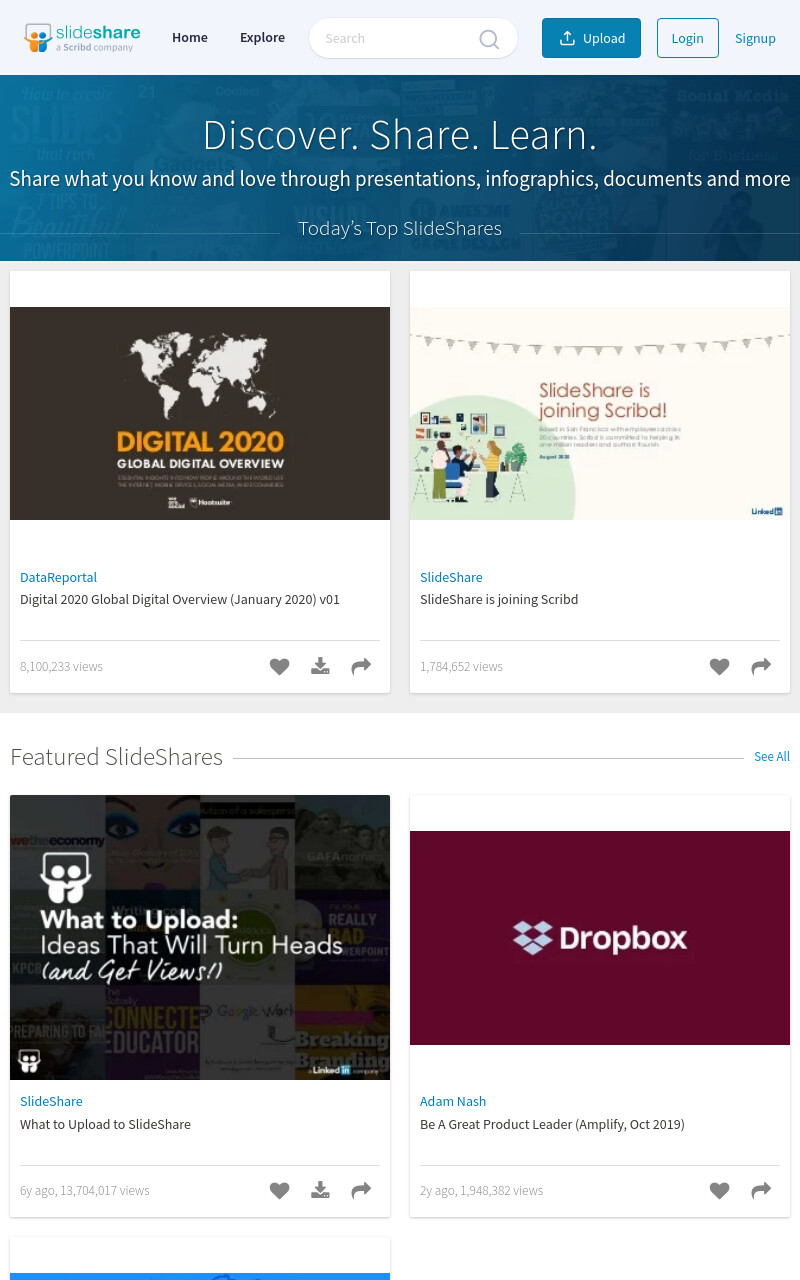Open SlideShare author link on What to Upload card
This screenshot has height=1280, width=800.
click(x=51, y=1101)
